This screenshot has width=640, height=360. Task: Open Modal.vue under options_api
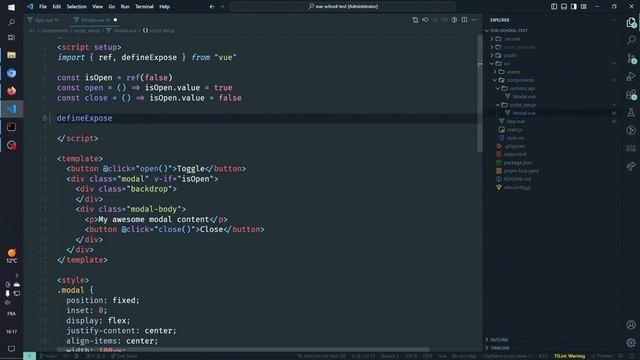pyautogui.click(x=524, y=96)
